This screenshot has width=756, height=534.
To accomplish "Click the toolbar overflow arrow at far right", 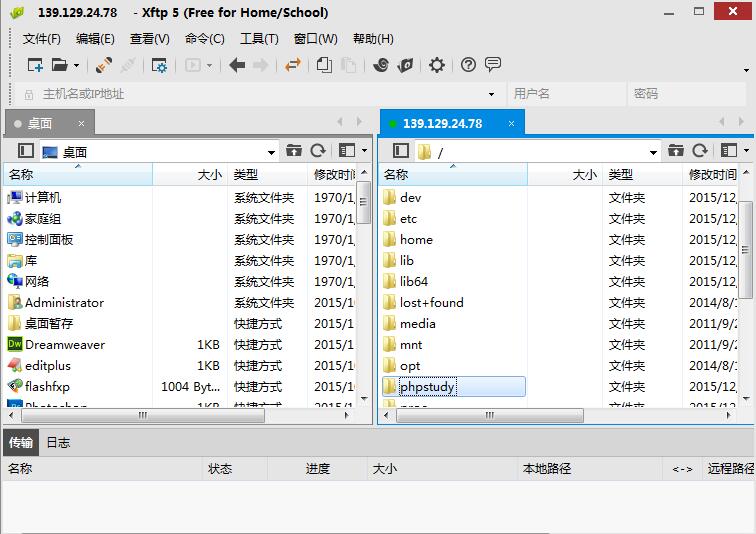I will pos(746,70).
